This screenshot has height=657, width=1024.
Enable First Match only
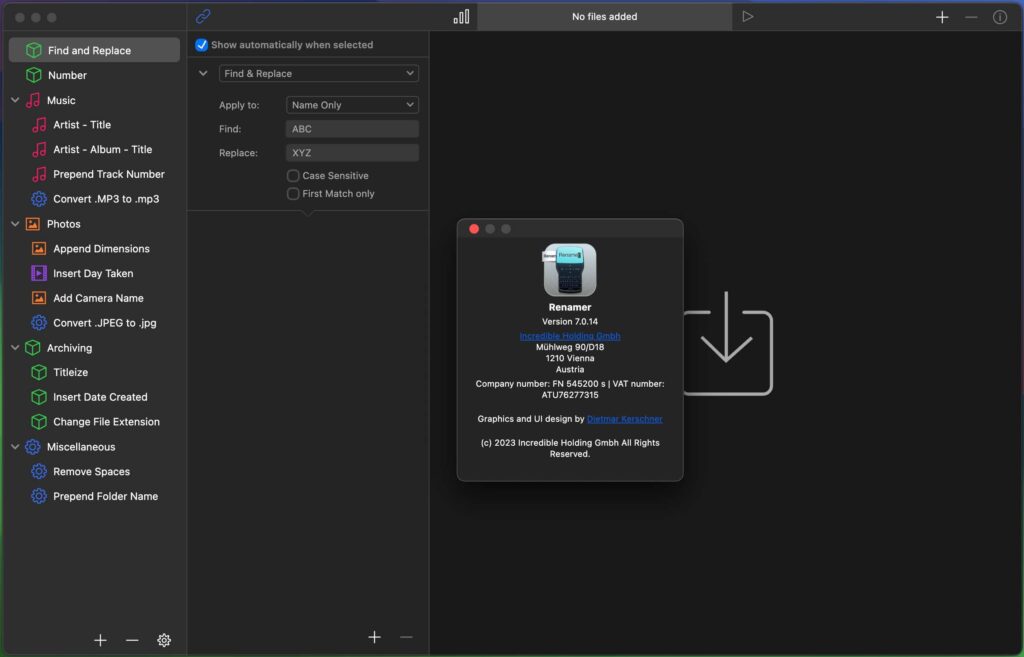(293, 193)
